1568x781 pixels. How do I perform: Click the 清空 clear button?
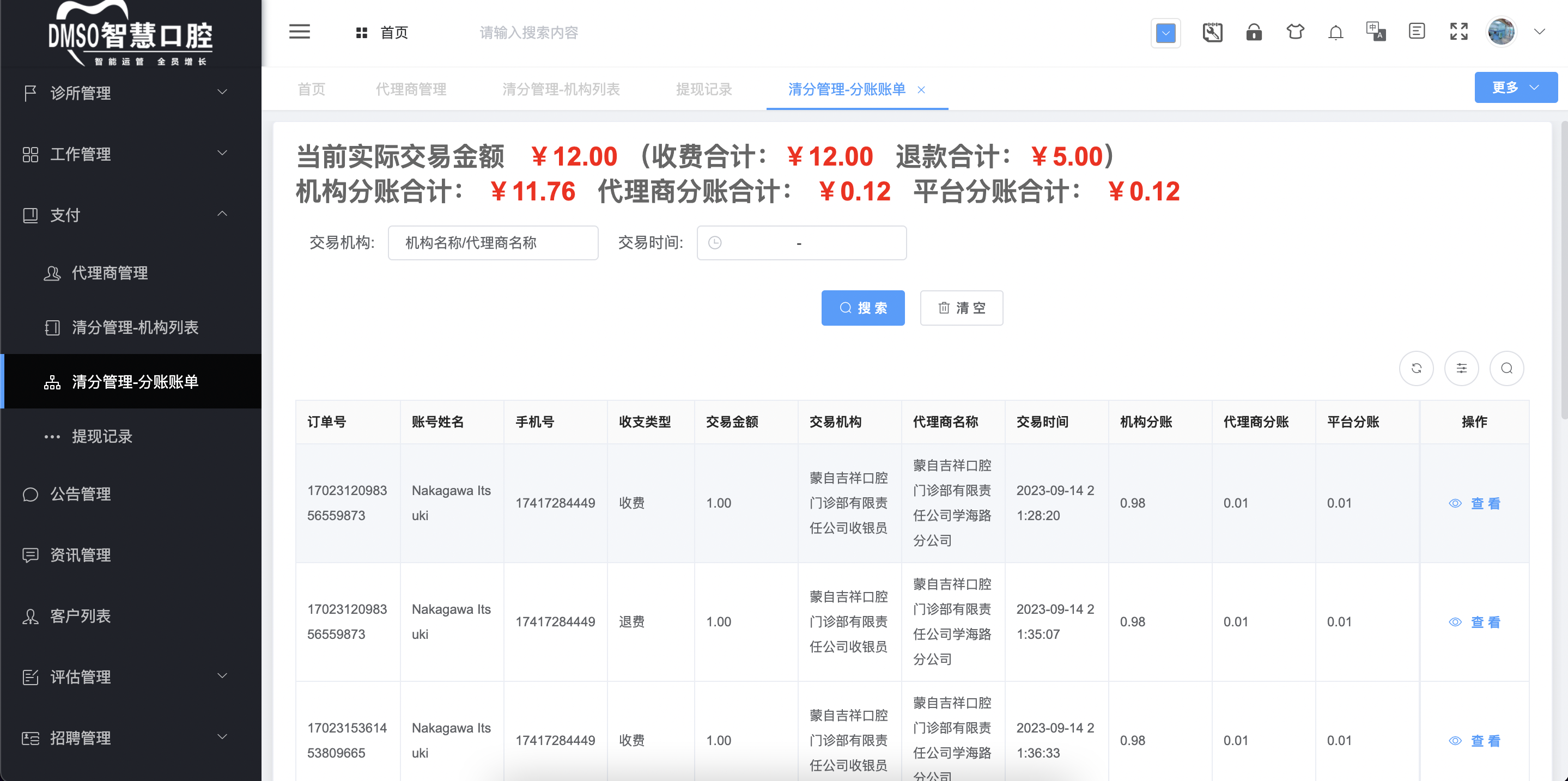pyautogui.click(x=961, y=308)
